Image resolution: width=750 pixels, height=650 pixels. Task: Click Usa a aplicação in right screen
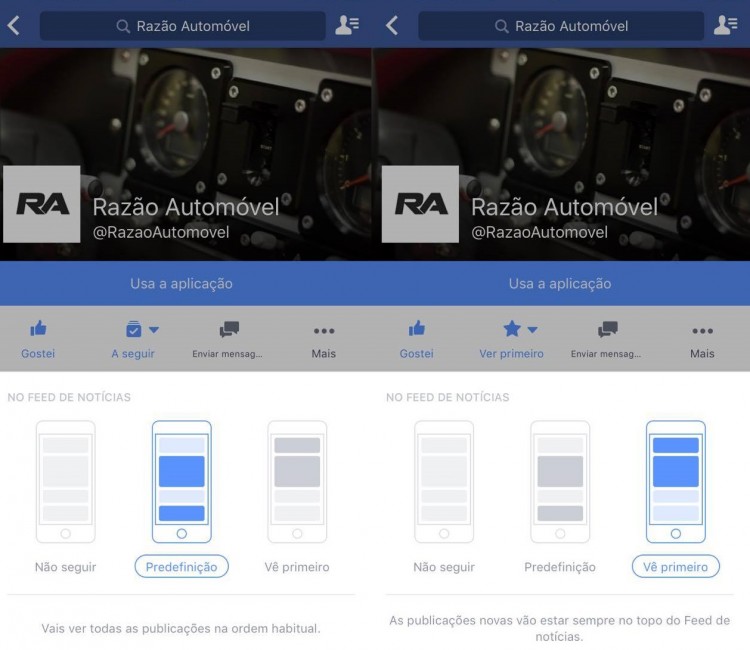coord(560,284)
